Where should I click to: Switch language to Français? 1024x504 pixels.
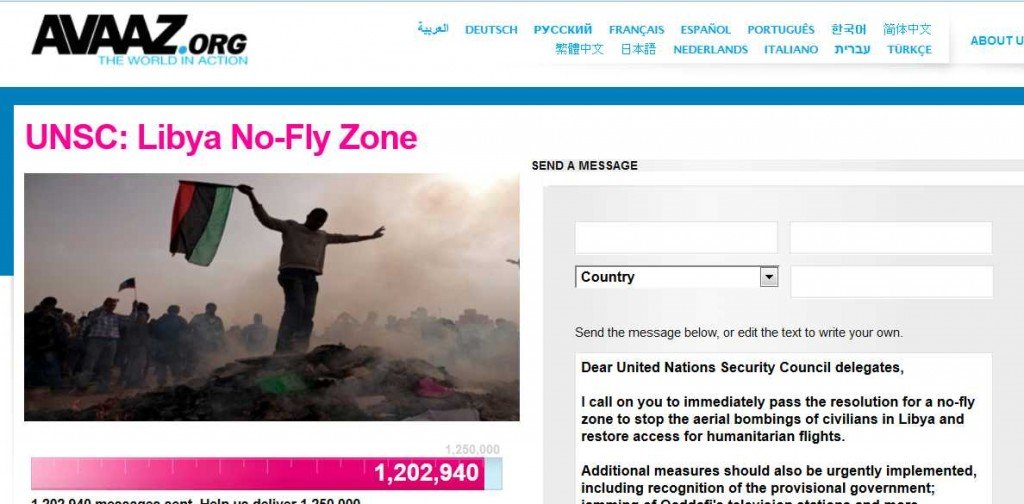click(x=636, y=30)
